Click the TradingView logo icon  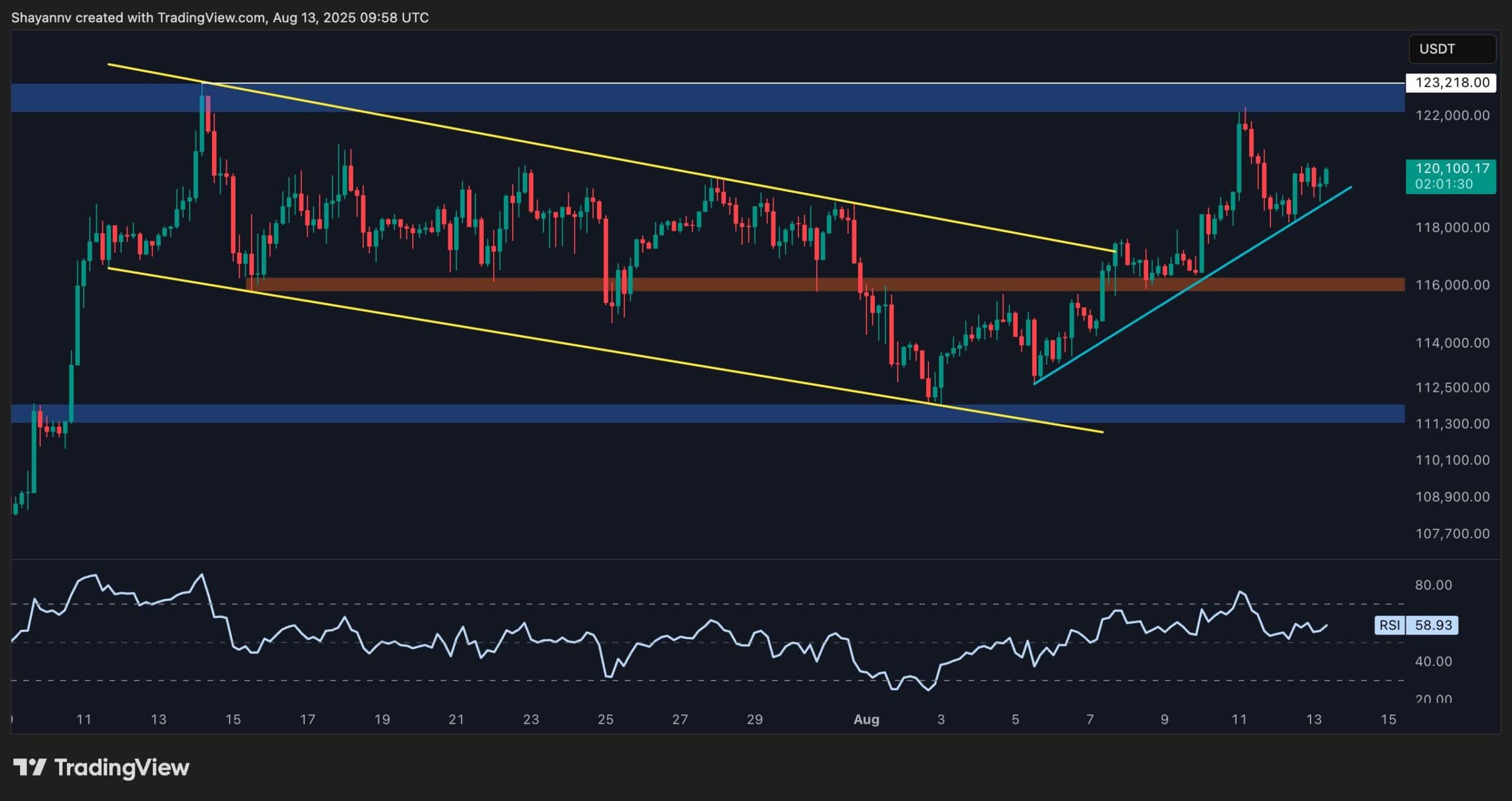(30, 767)
